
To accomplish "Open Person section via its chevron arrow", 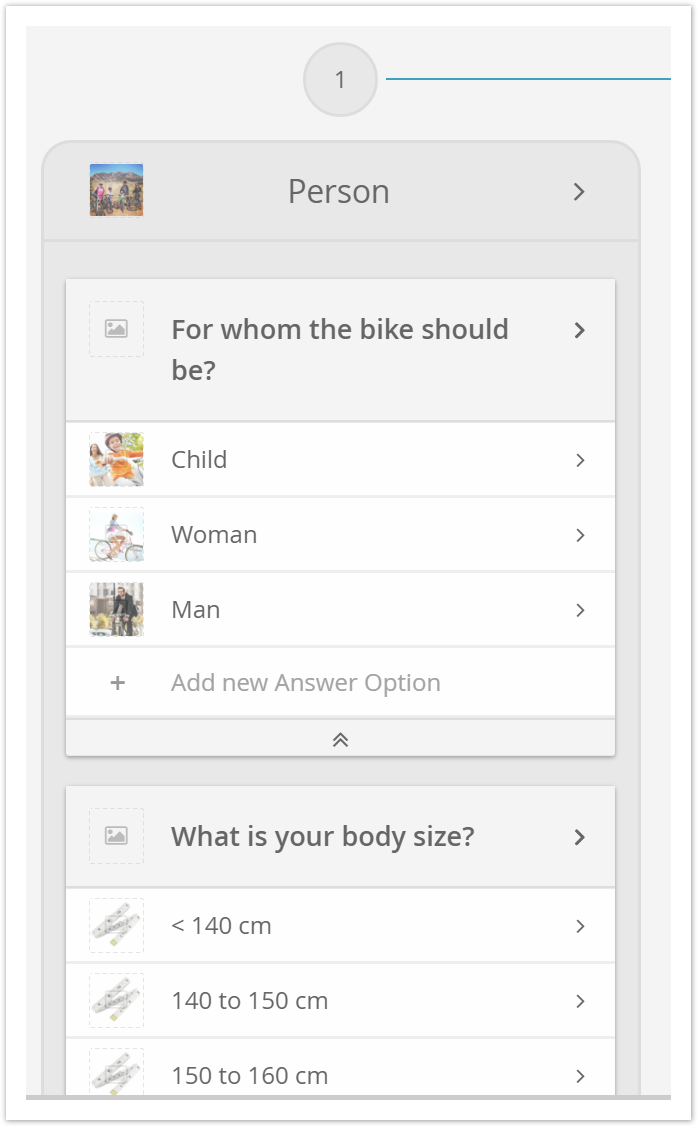I will click(x=579, y=192).
